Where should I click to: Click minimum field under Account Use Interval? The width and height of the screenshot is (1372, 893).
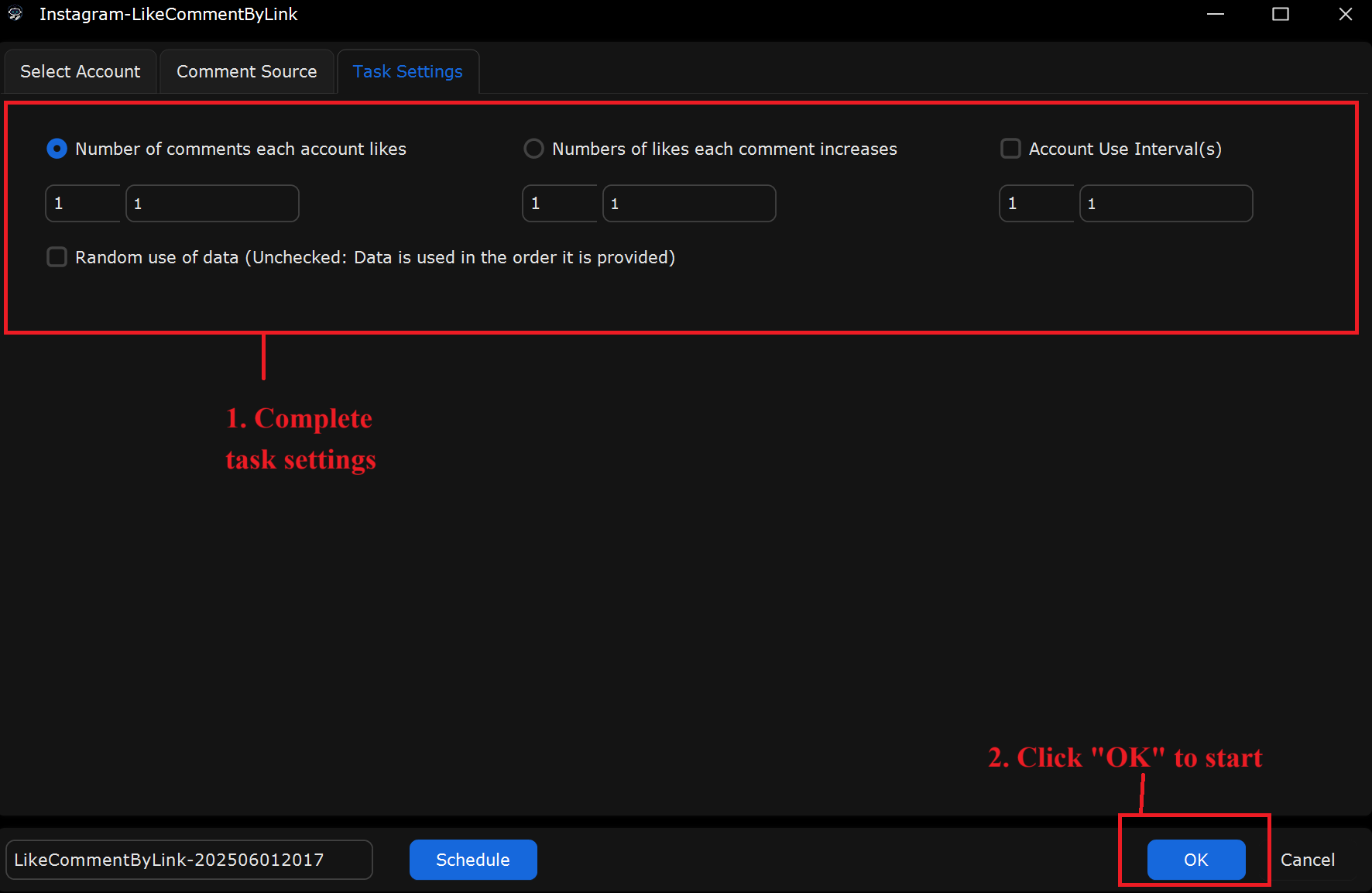coord(1038,204)
